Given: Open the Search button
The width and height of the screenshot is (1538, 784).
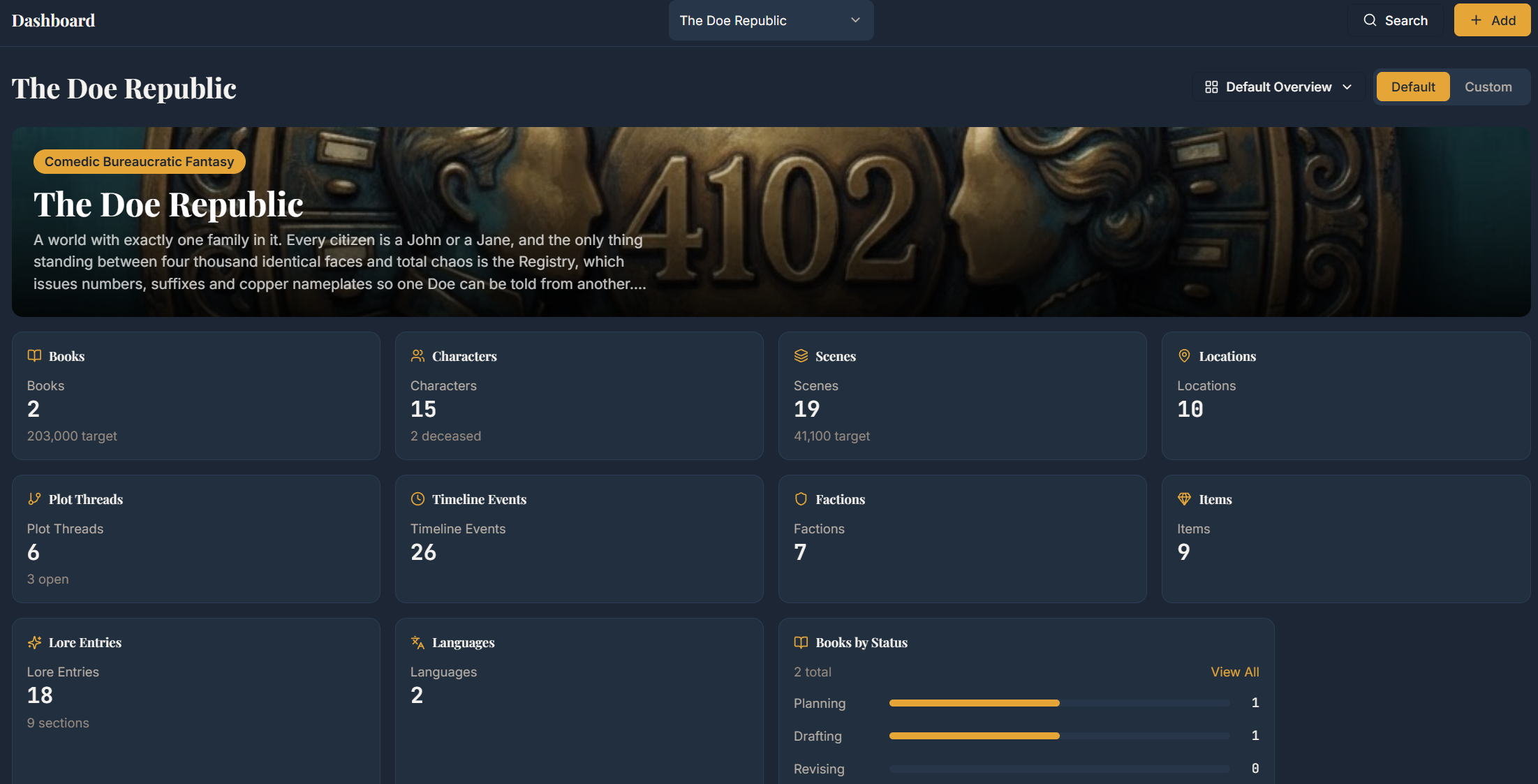Looking at the screenshot, I should tap(1396, 20).
